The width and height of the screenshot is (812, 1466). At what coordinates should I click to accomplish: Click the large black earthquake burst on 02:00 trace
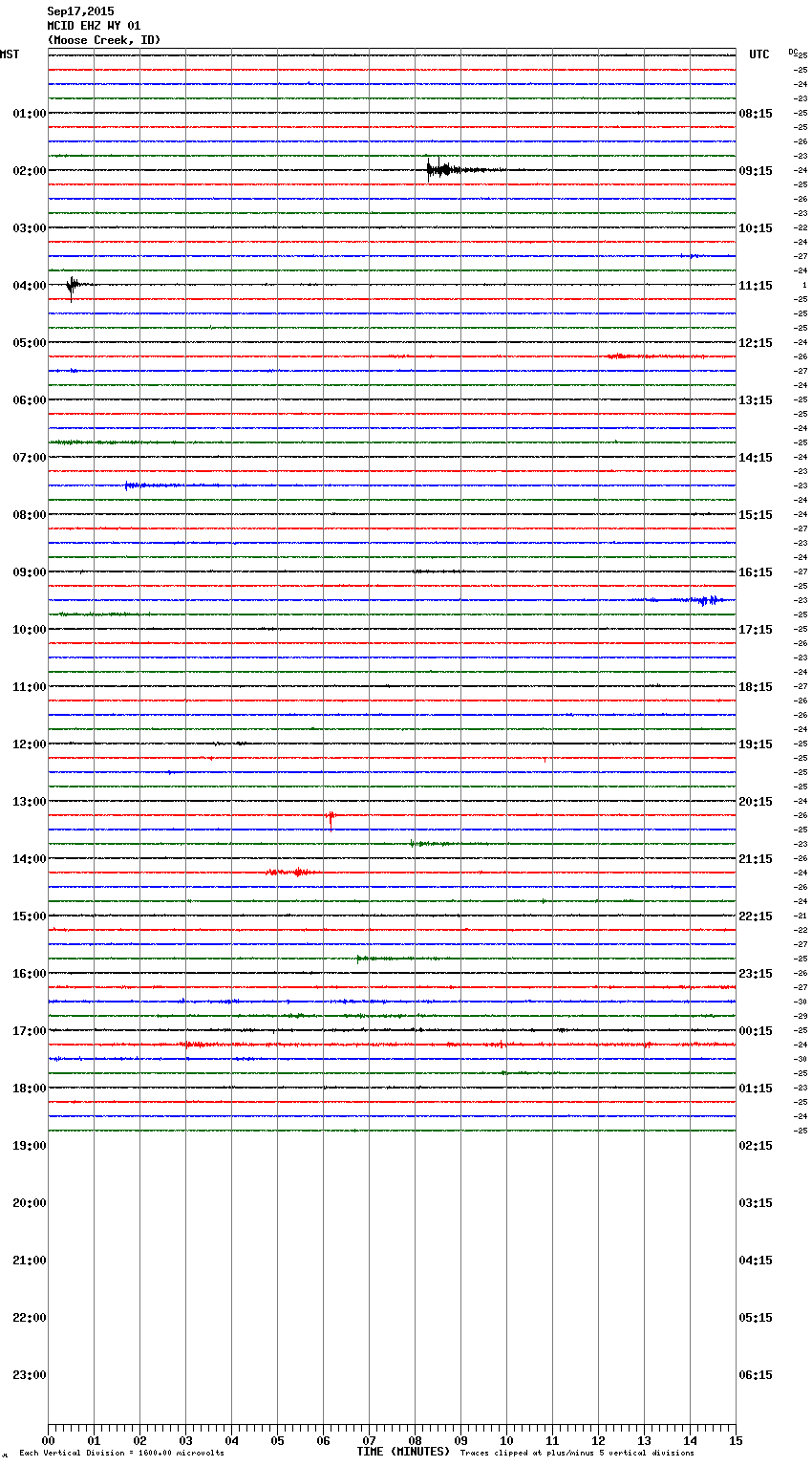point(438,170)
